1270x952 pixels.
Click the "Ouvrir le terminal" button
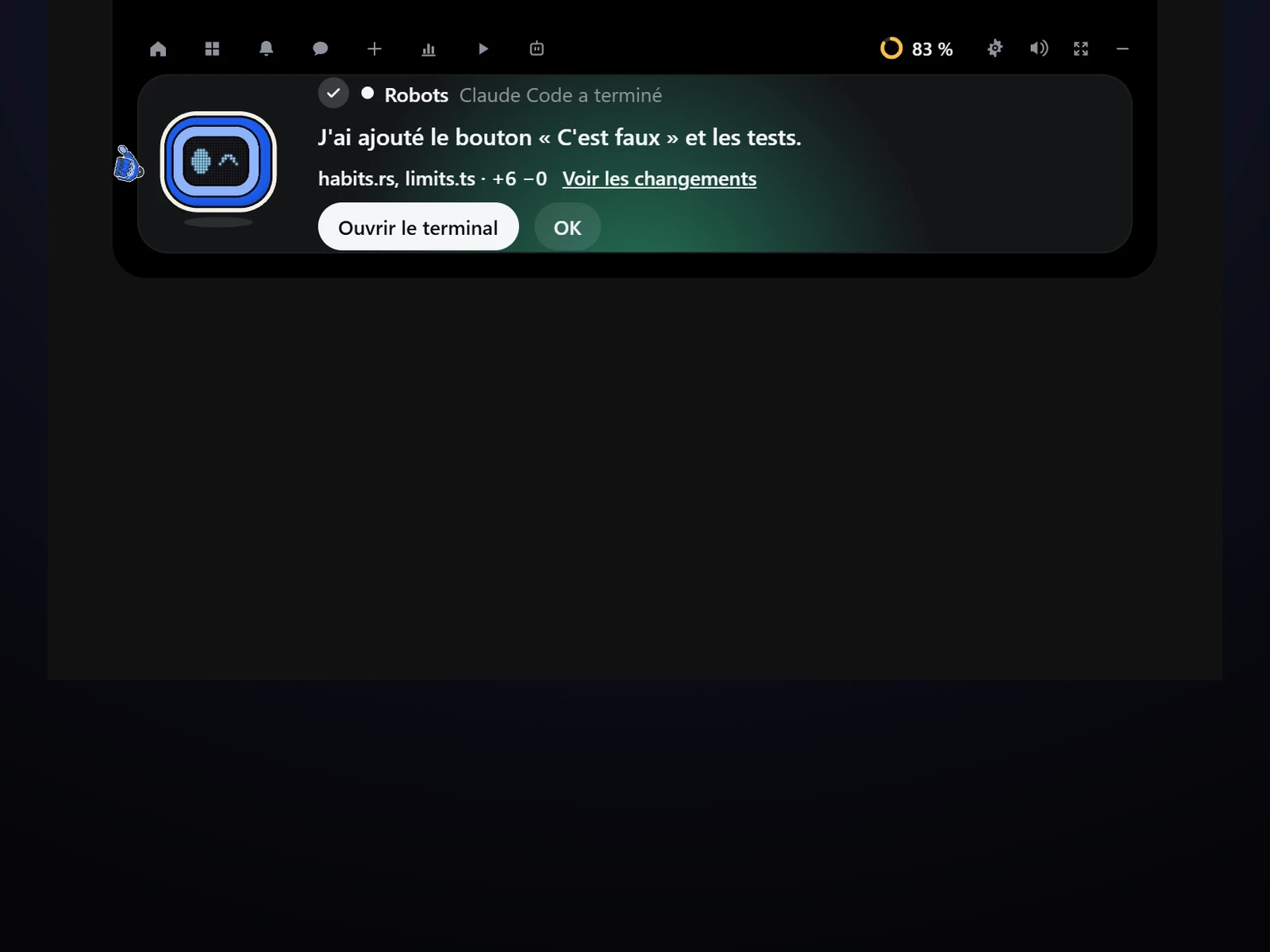pos(418,227)
